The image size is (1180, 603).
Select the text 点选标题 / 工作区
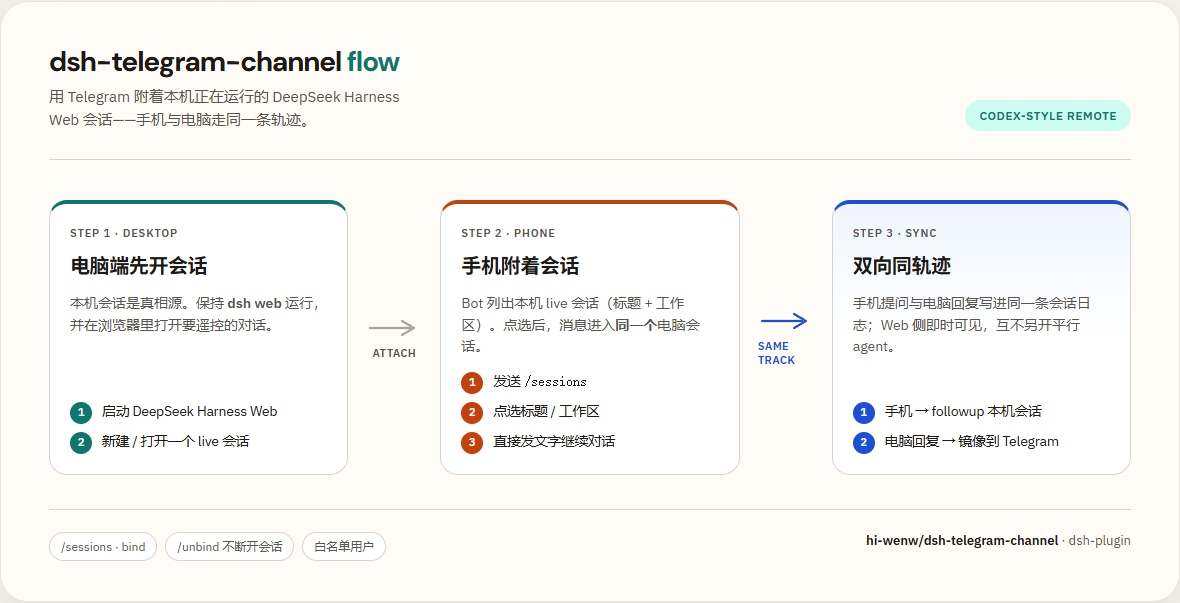click(x=546, y=412)
